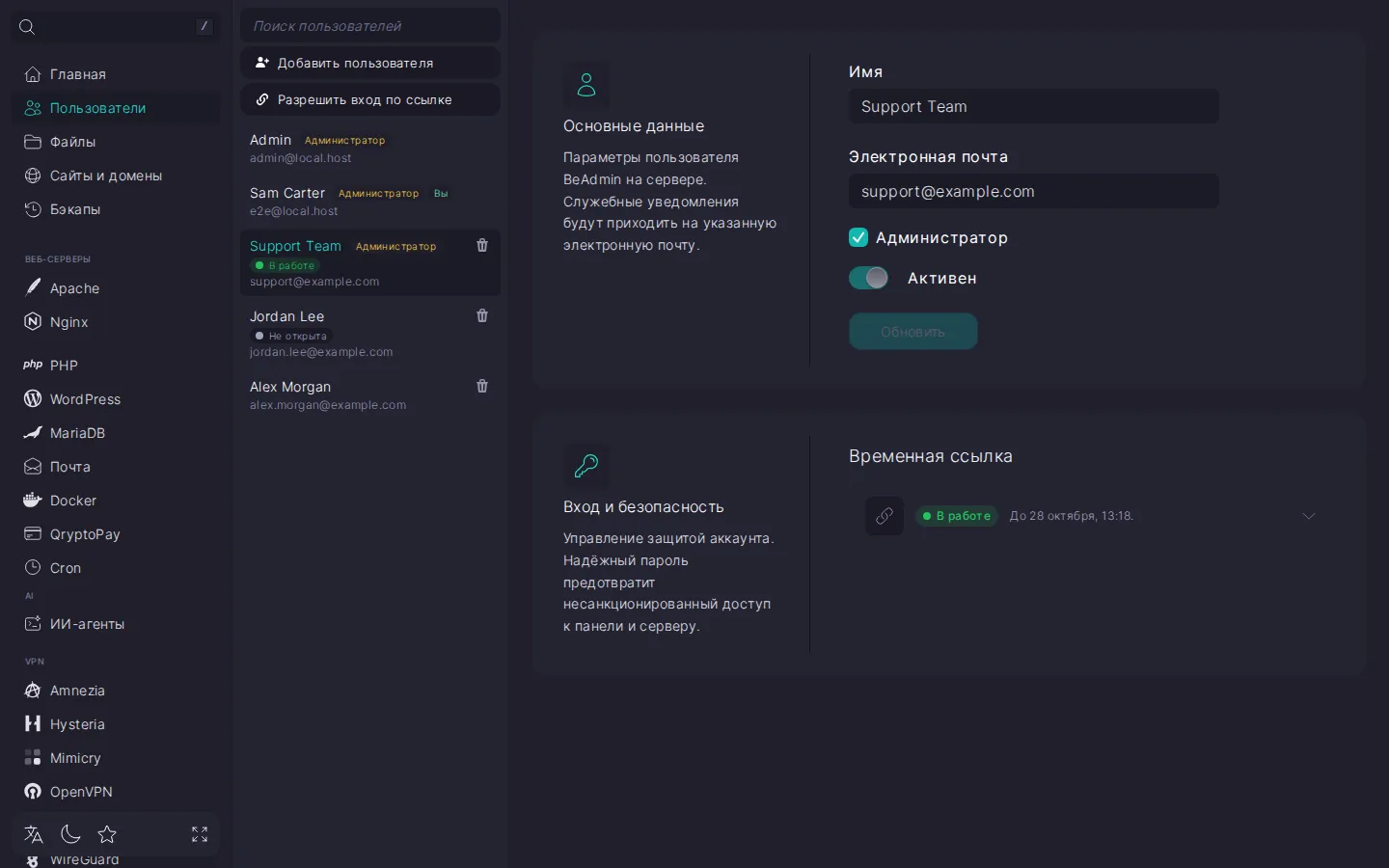Focus the Поиск пользователей search field
Screen dimensions: 1389x868
click(370, 26)
